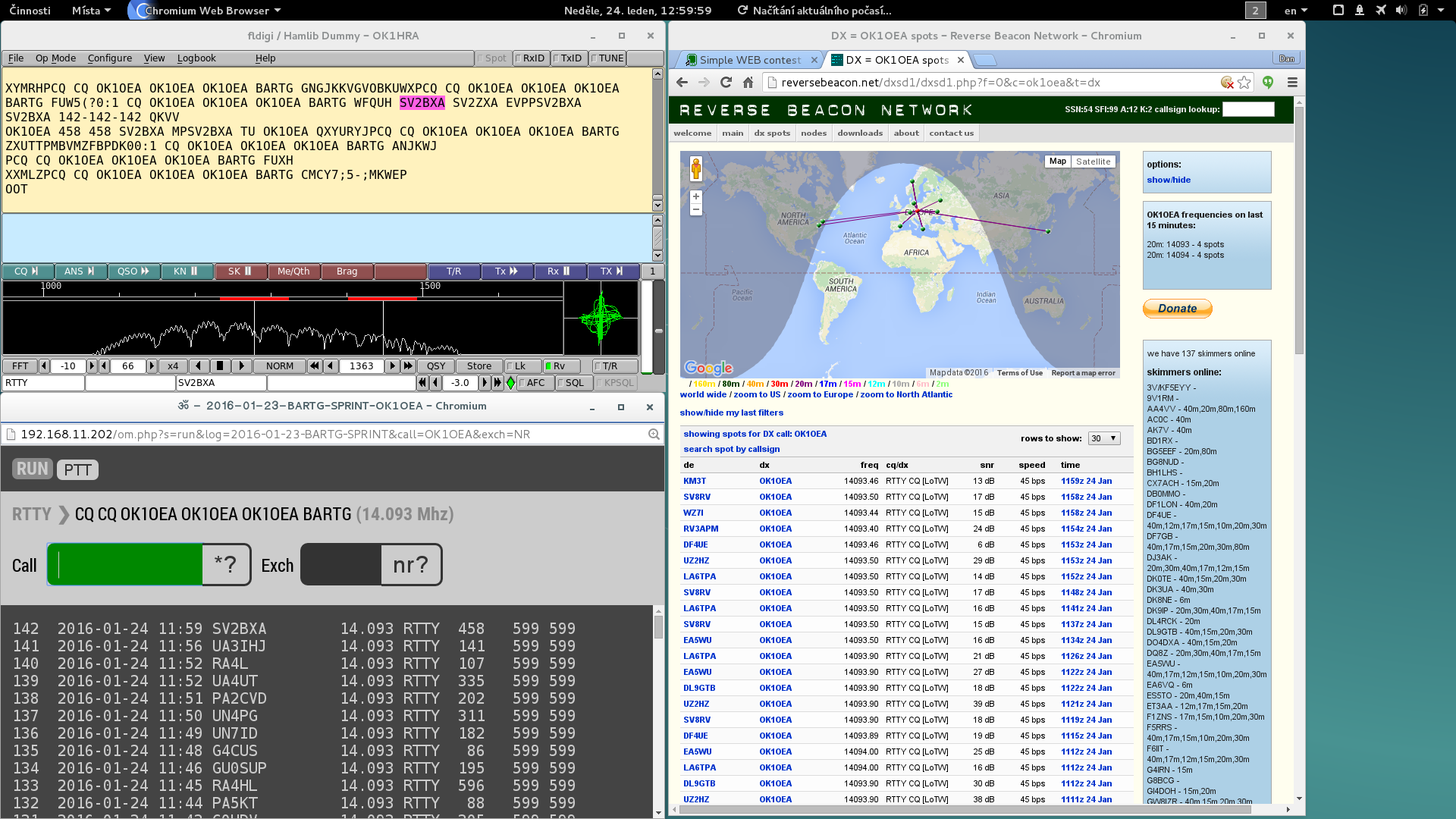1456x819 pixels.
Task: Reload the reversebeacon.net page
Action: (x=726, y=83)
